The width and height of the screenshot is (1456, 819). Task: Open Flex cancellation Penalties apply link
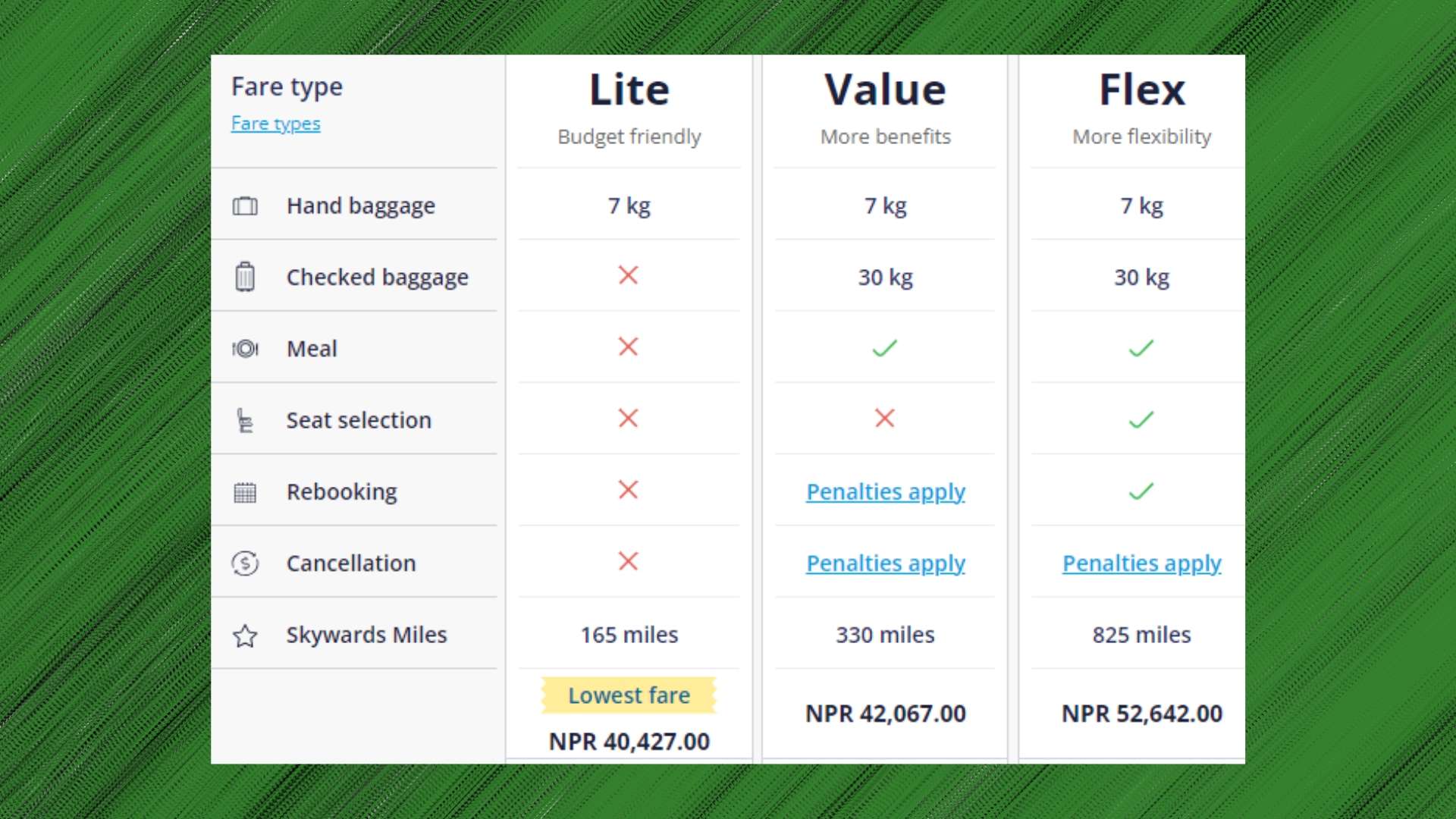pos(1141,563)
